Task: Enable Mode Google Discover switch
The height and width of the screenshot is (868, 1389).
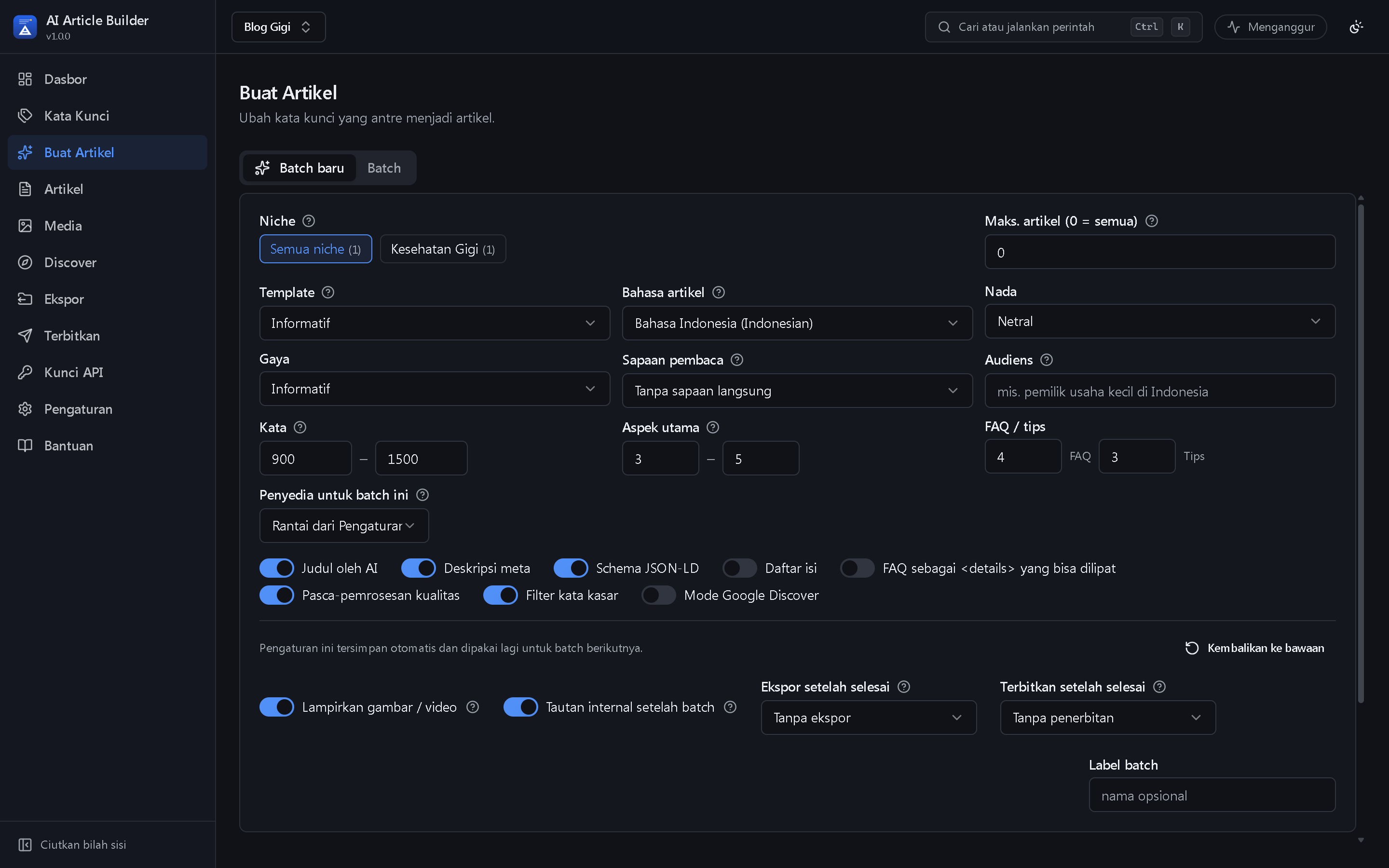Action: coord(659,595)
